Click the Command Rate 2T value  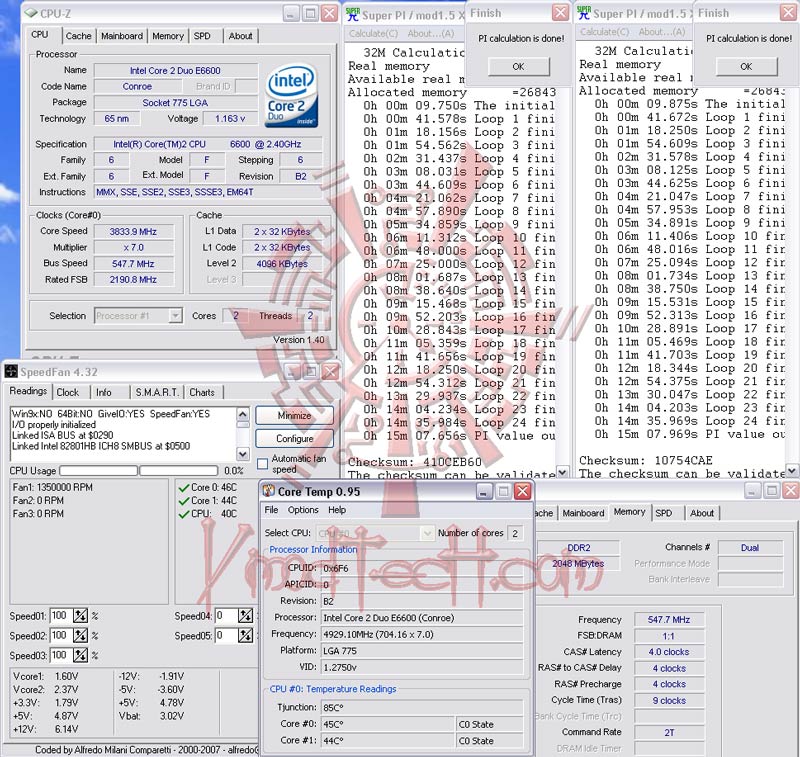(669, 733)
